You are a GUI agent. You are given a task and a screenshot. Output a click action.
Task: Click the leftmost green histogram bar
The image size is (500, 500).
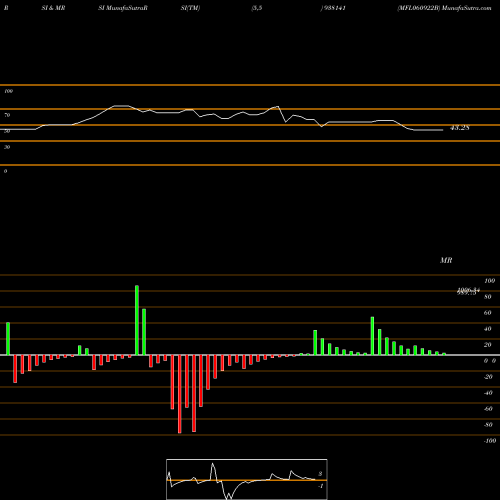[x=8, y=339]
